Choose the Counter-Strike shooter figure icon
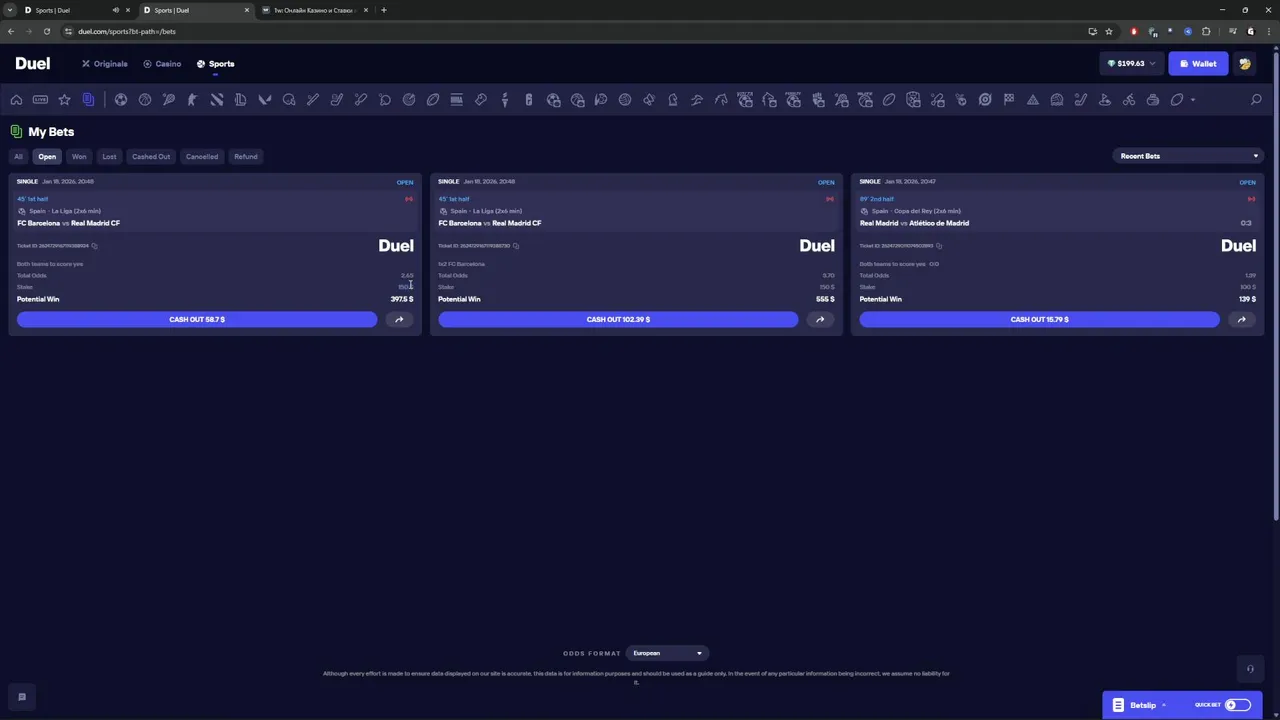Viewport: 1280px width, 720px height. click(192, 100)
